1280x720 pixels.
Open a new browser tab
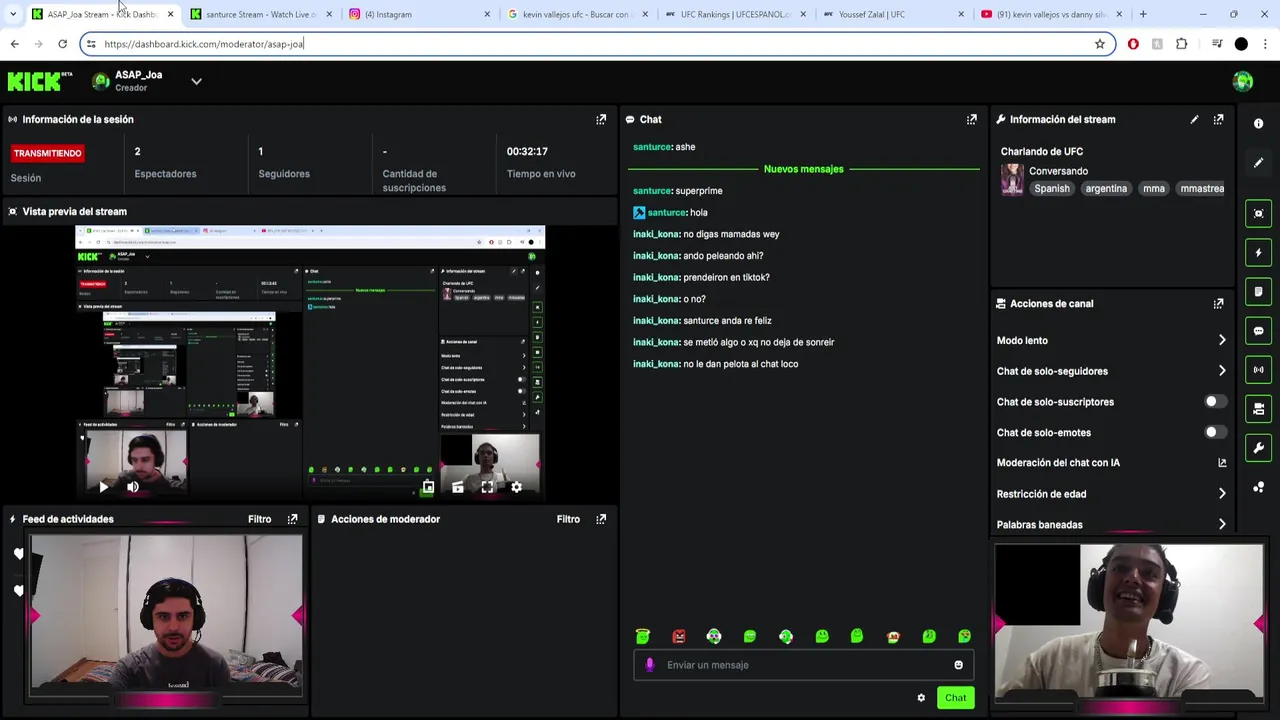coord(1143,14)
